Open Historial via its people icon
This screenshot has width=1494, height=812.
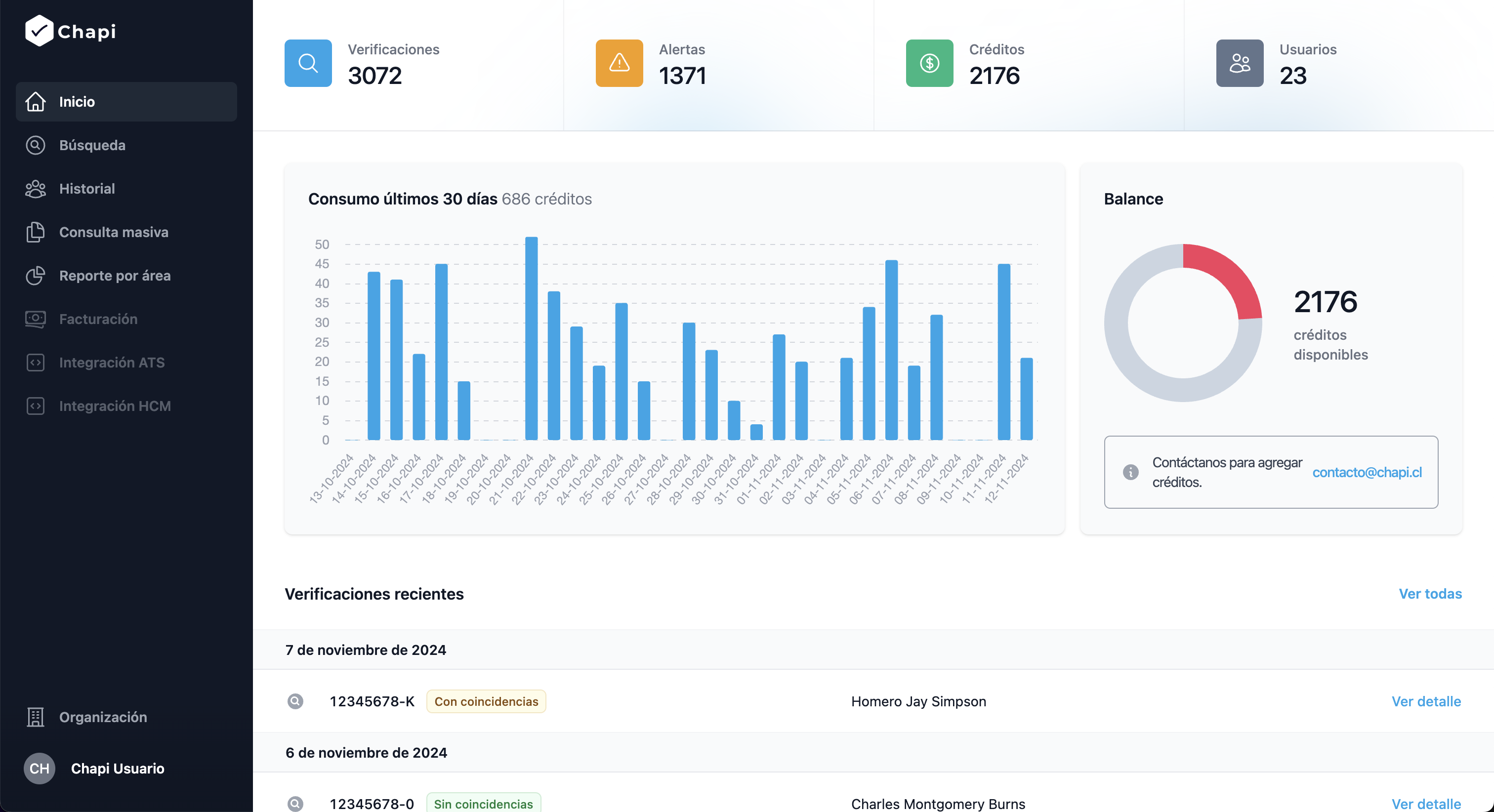36,189
